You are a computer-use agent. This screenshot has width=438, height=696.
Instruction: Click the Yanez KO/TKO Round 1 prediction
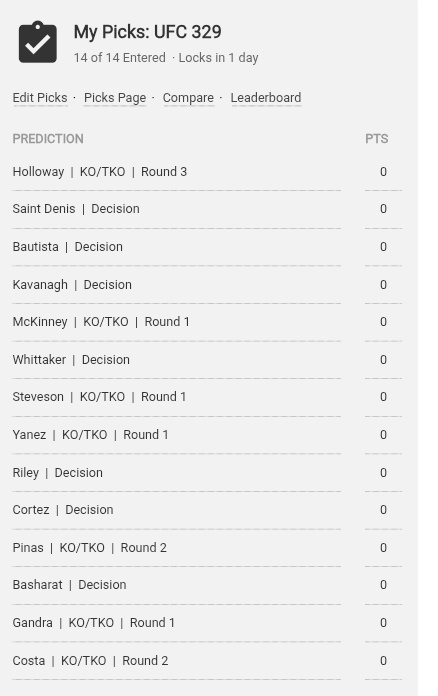pyautogui.click(x=91, y=435)
